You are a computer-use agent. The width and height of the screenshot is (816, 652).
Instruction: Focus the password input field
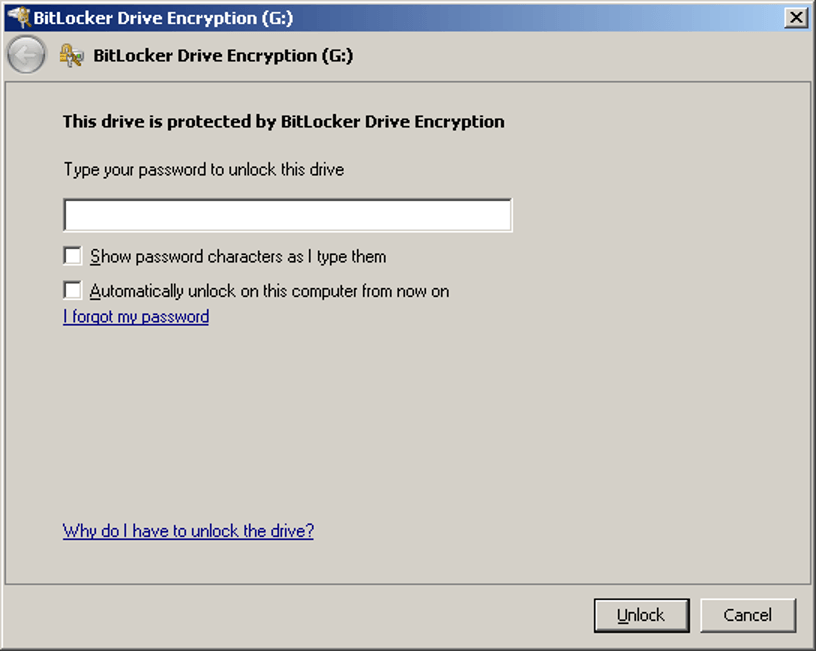[x=287, y=214]
